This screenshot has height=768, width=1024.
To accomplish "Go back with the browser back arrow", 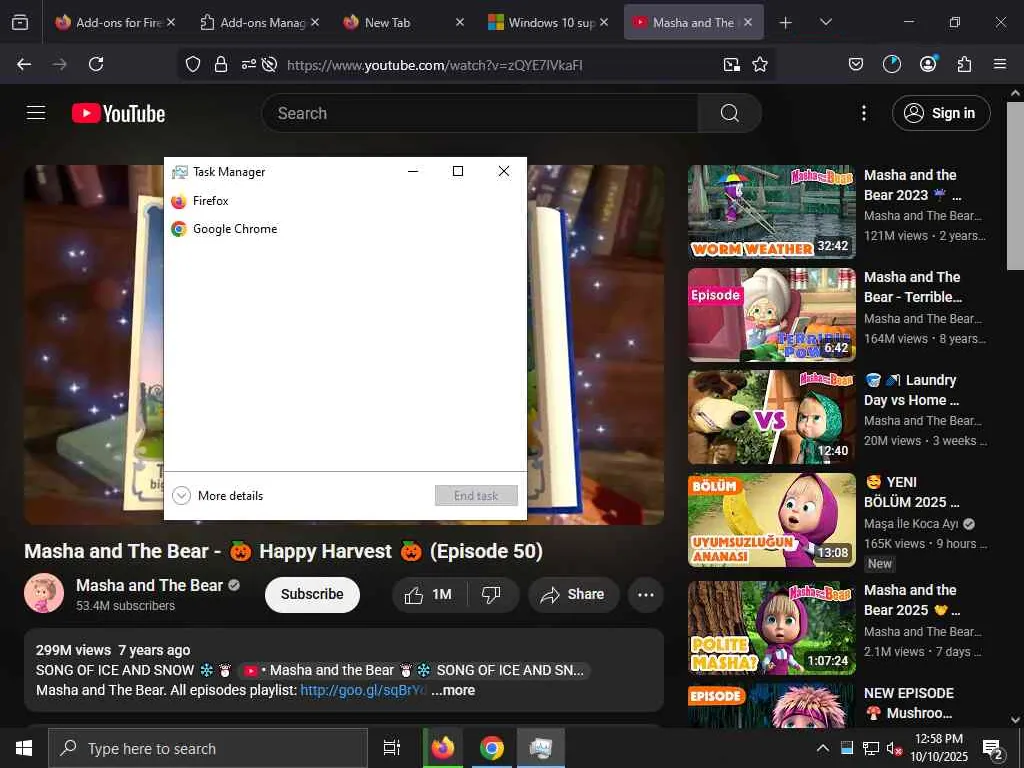I will pos(24,64).
